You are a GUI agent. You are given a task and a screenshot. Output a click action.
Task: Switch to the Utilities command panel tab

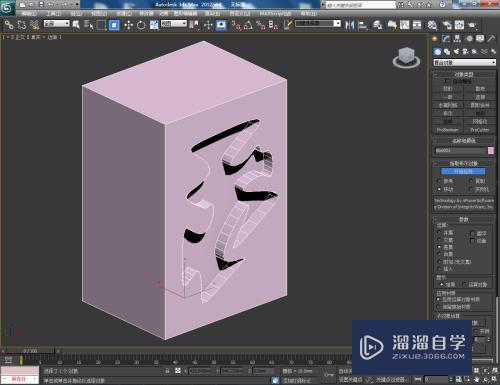(x=491, y=39)
